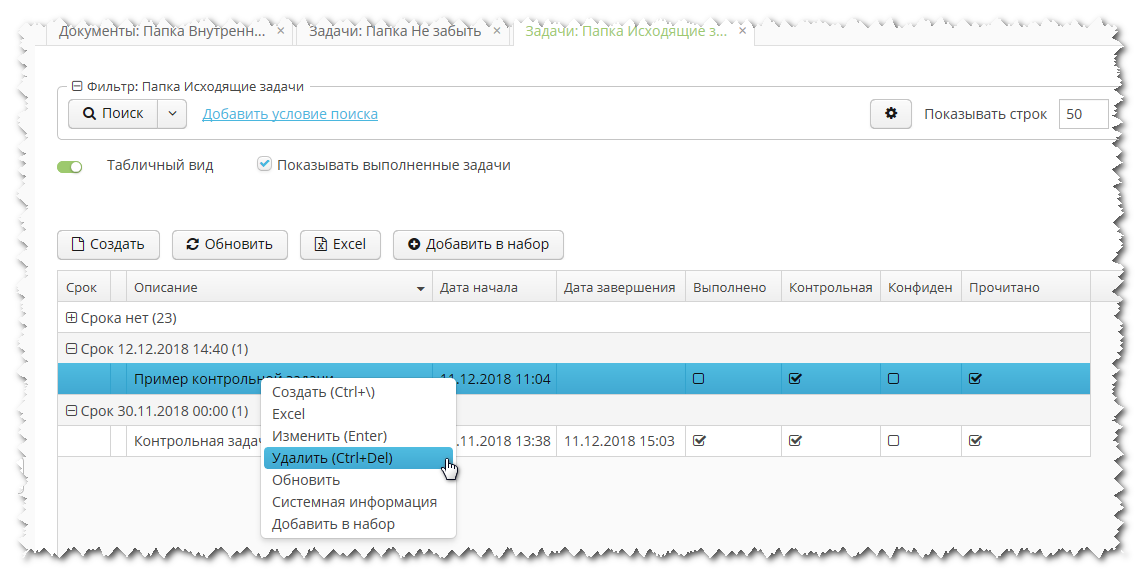The width and height of the screenshot is (1141, 575).
Task: Collapse the 'Срок 12.12.2018 14:40' group
Action: point(71,349)
